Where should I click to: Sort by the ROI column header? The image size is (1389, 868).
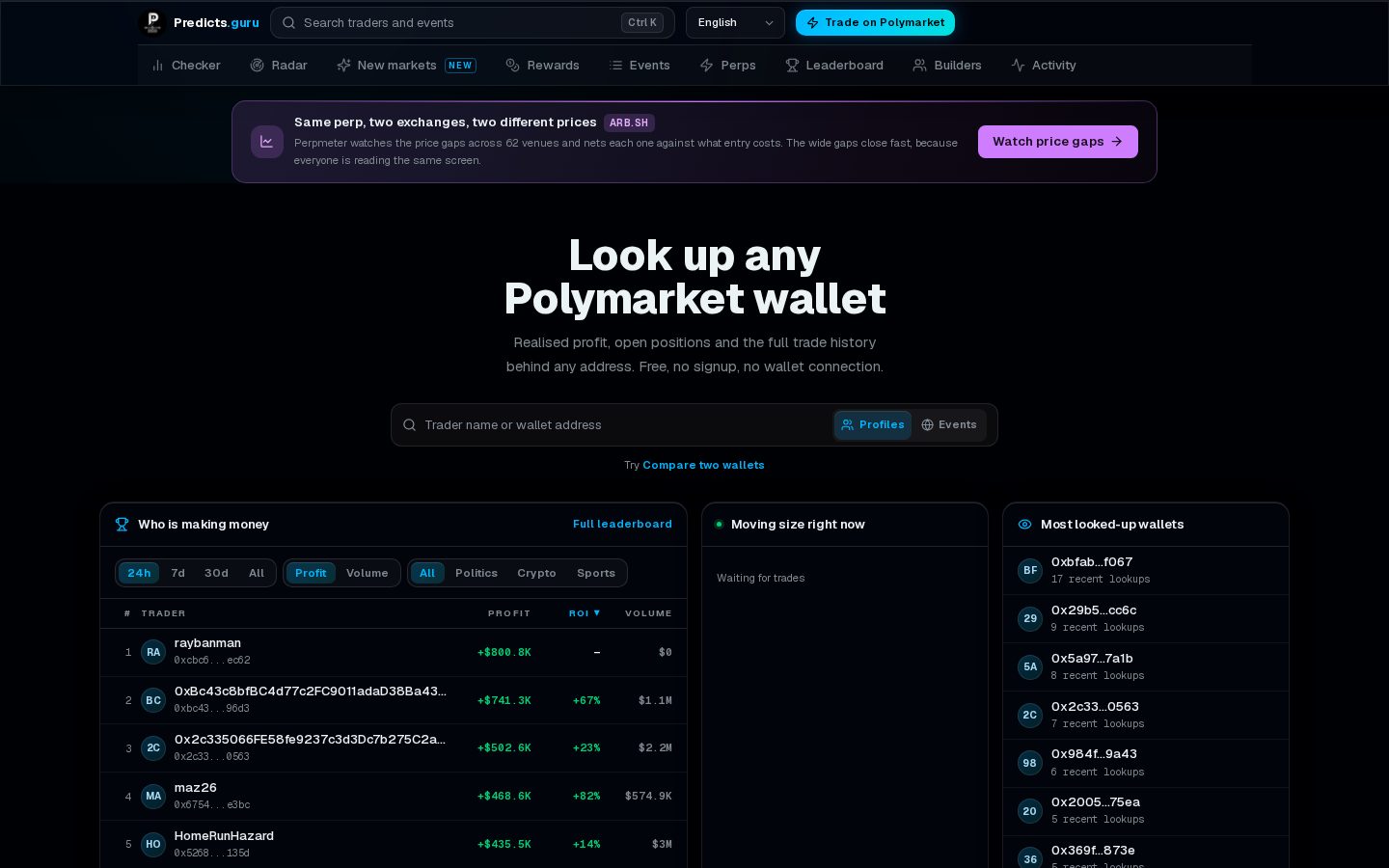[x=585, y=613]
